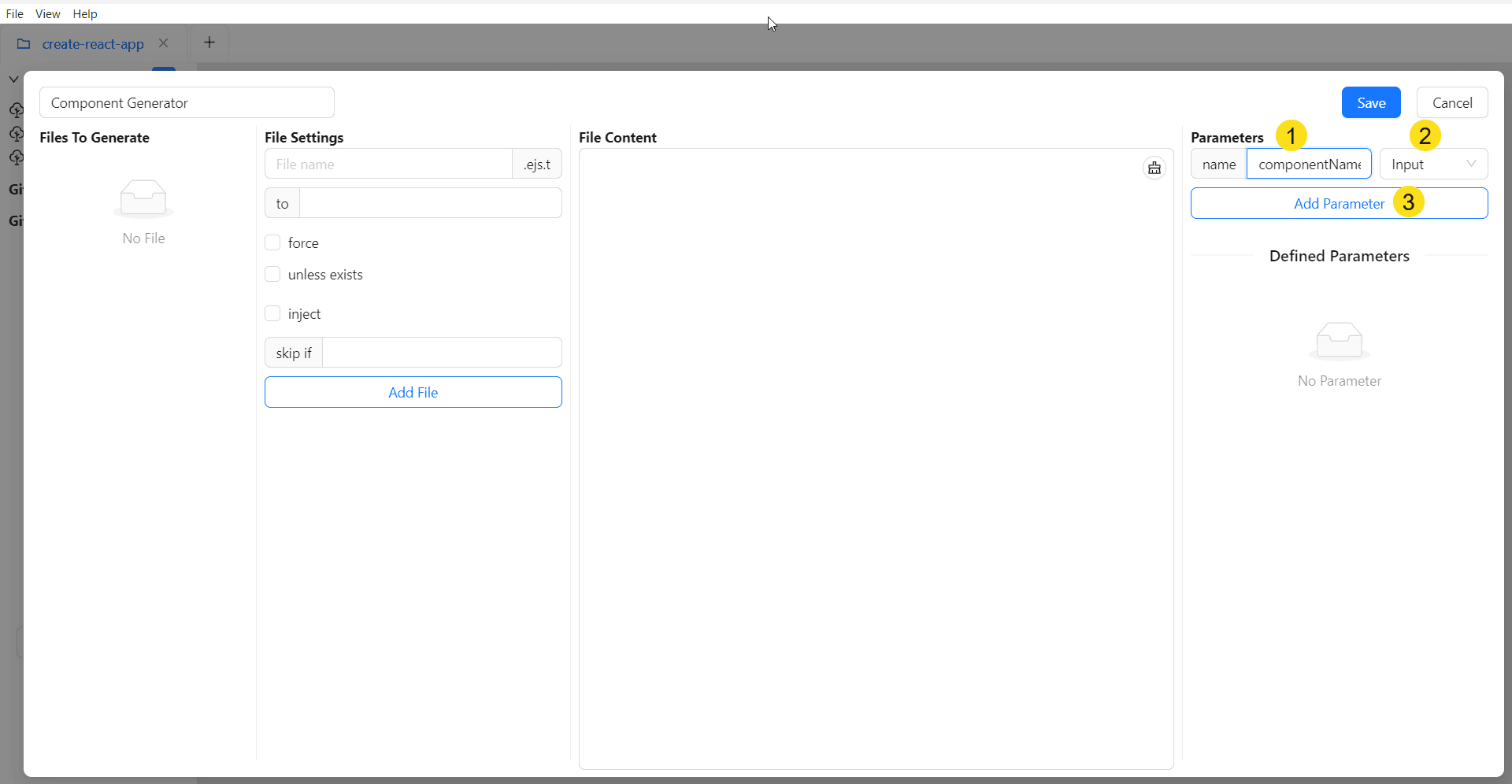Click Add Parameter
Screen dimensions: 1512x784
click(x=1339, y=203)
